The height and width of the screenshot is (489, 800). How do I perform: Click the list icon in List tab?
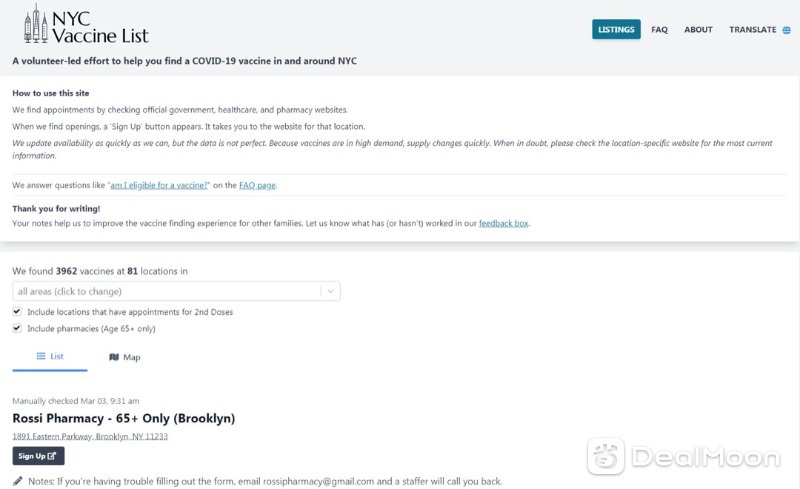(41, 356)
